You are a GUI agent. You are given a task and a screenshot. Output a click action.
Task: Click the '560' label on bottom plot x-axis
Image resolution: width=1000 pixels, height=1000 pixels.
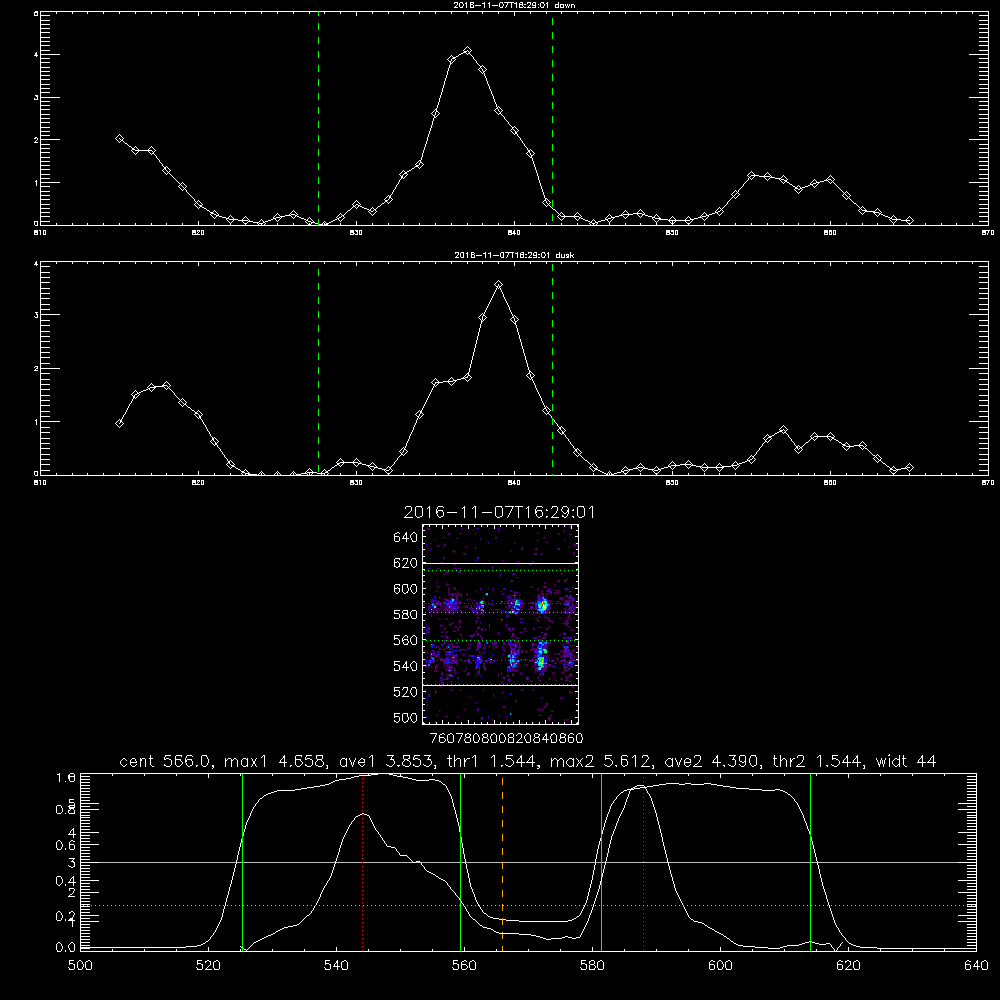[x=464, y=966]
